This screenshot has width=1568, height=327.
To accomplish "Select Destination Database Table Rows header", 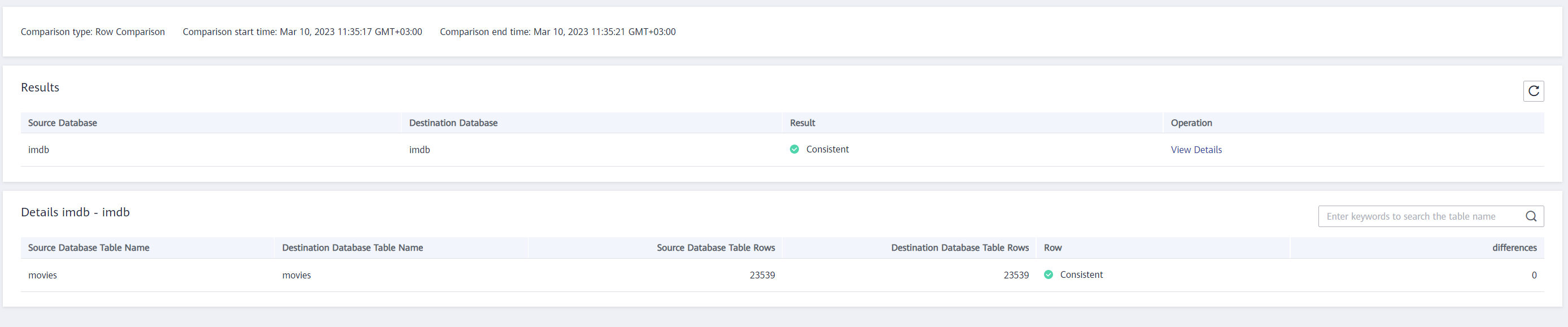I will click(959, 248).
